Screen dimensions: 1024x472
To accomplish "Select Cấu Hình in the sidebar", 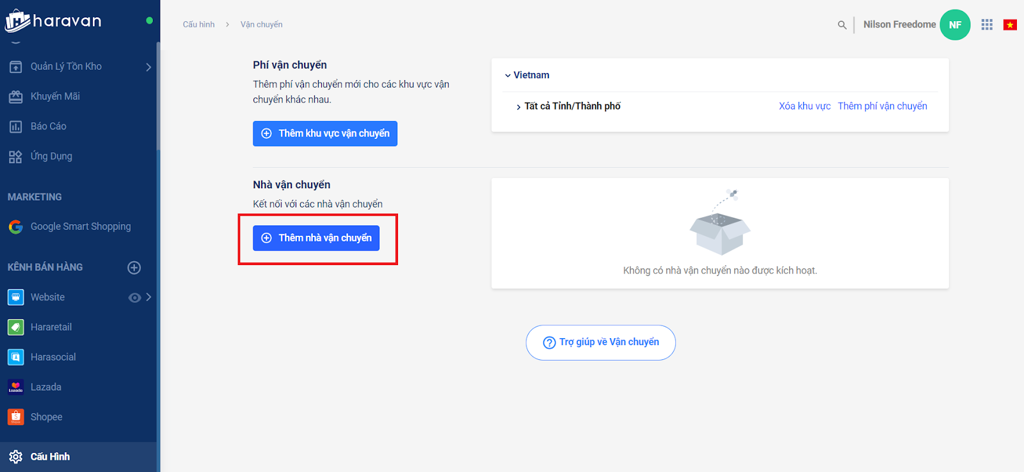I will (50, 457).
